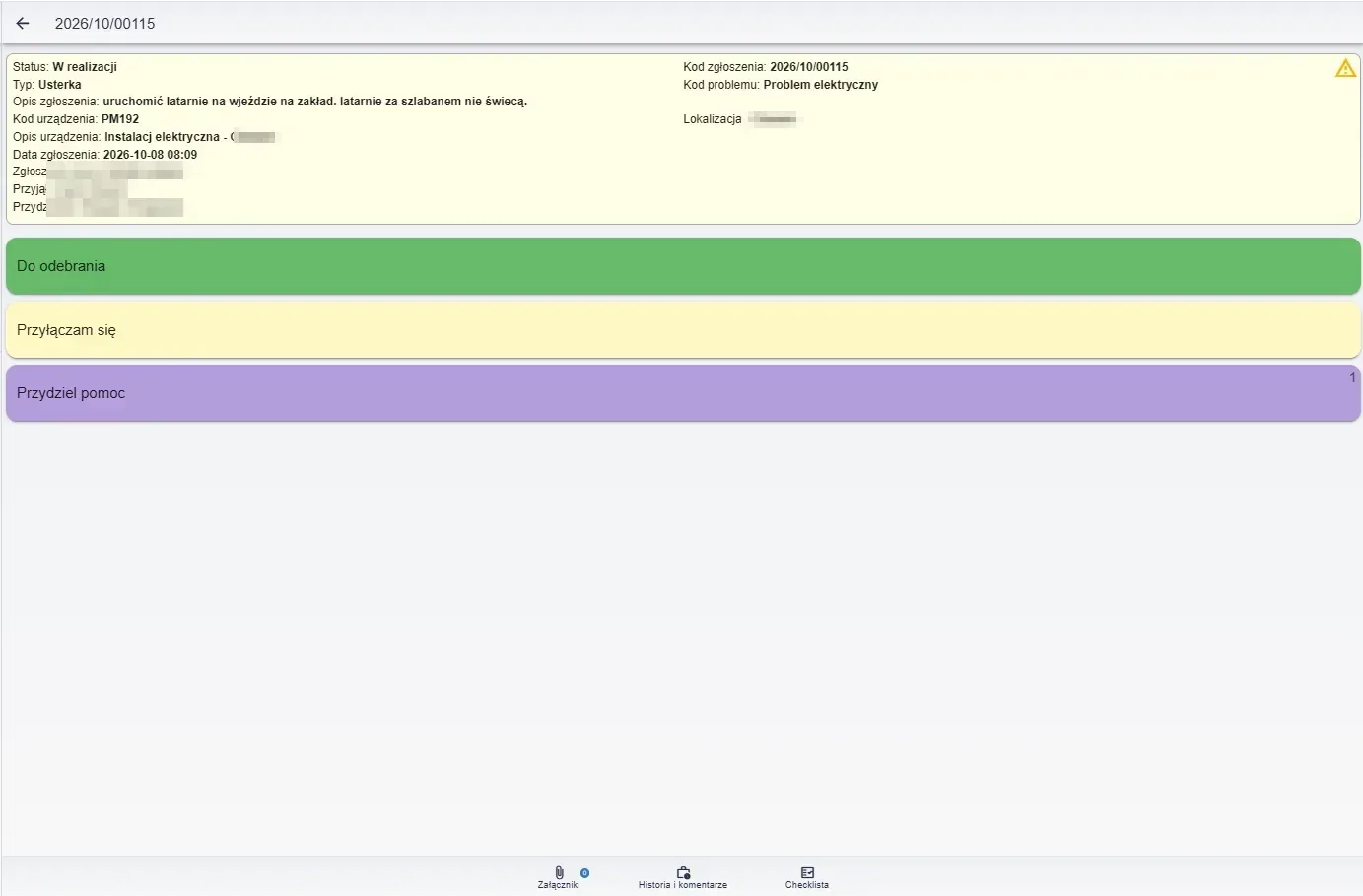Click the Problem elektryczny problem code
Image resolution: width=1363 pixels, height=896 pixels.
[x=821, y=85]
